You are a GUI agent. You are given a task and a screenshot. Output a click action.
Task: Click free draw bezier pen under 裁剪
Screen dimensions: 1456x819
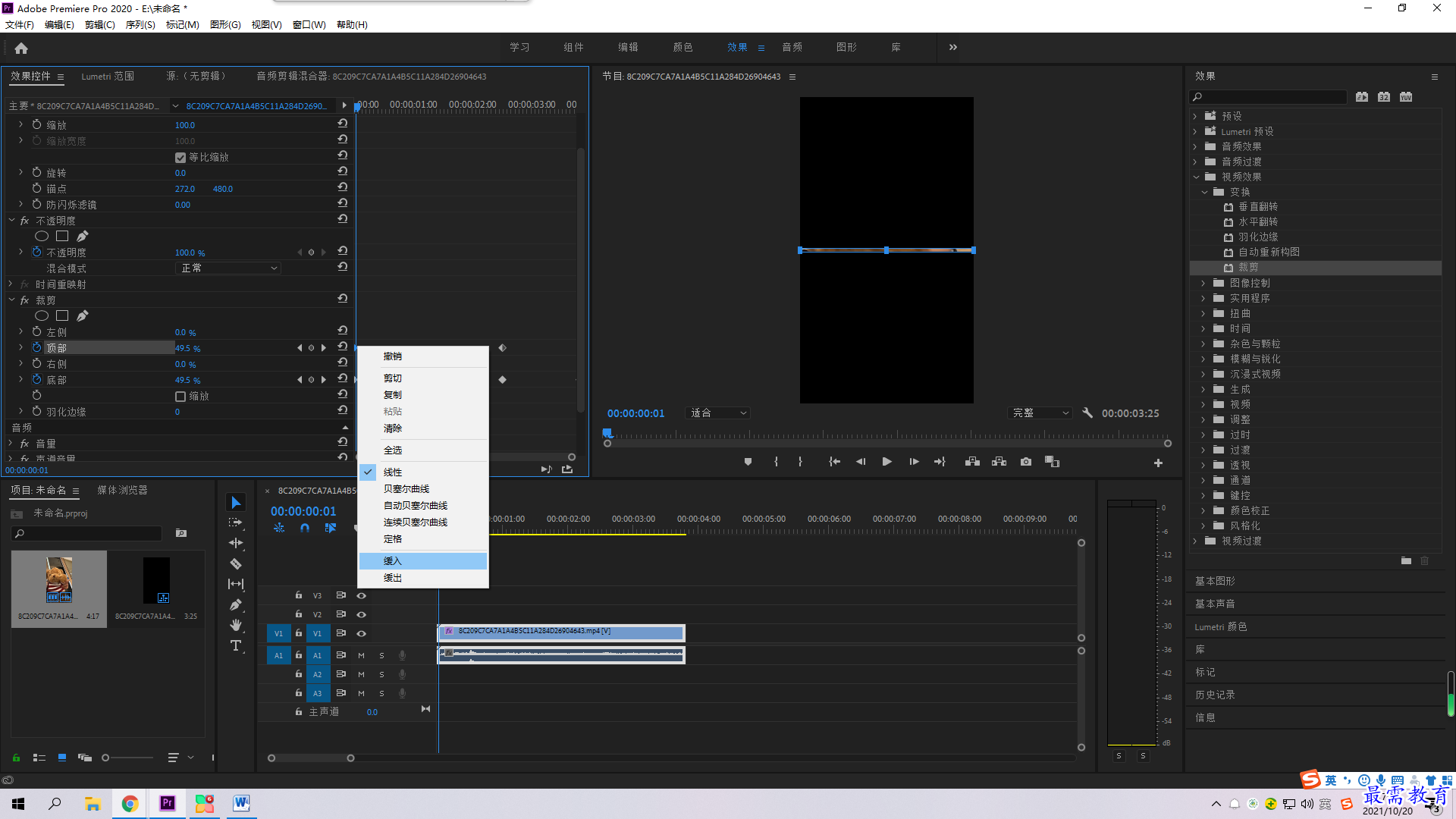point(83,315)
